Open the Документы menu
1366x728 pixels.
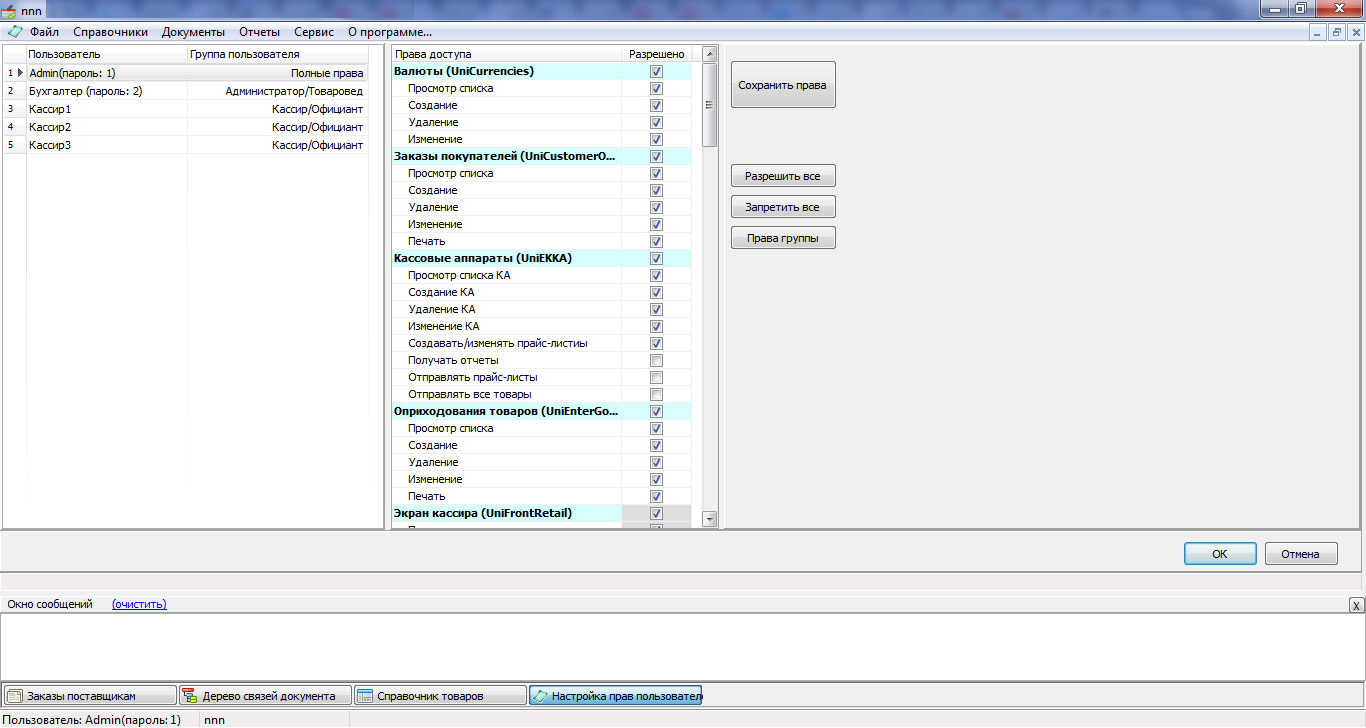(193, 32)
